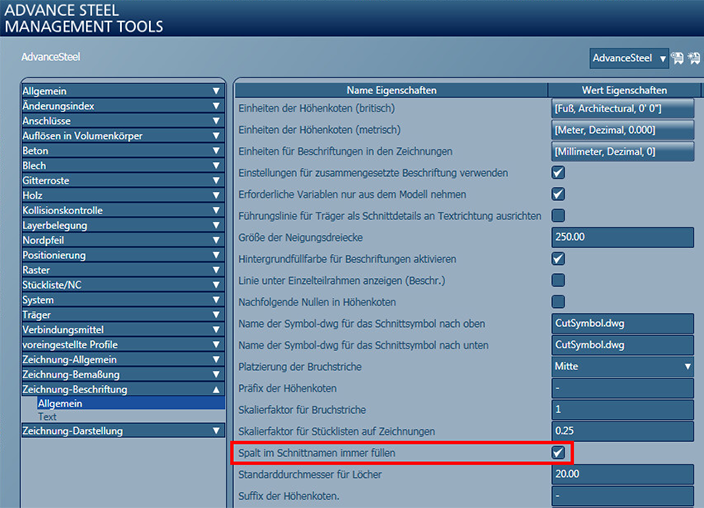Open the Positionierung category
Viewport: 704px width, 508px height.
click(x=123, y=255)
